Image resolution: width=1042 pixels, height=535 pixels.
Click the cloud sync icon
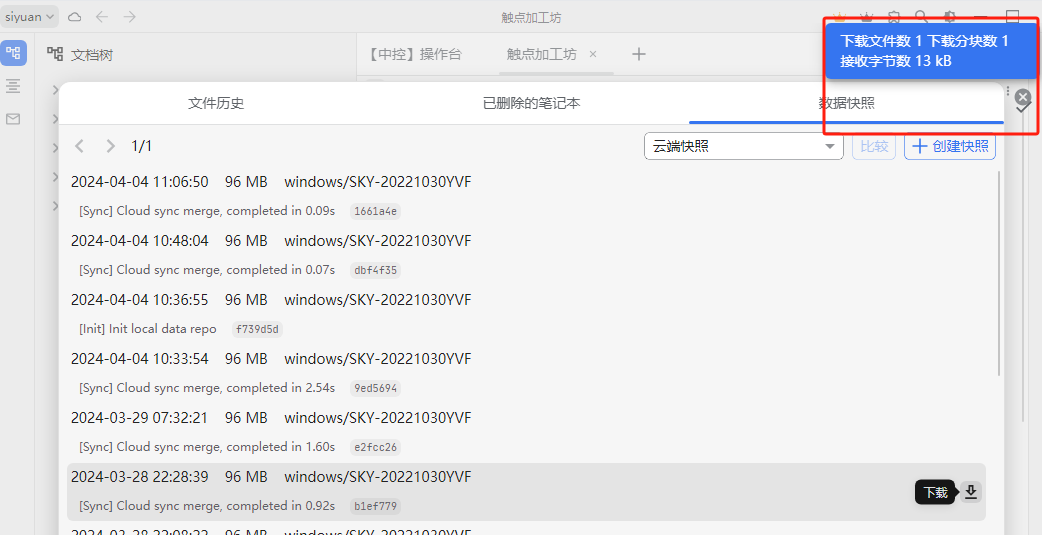click(75, 17)
